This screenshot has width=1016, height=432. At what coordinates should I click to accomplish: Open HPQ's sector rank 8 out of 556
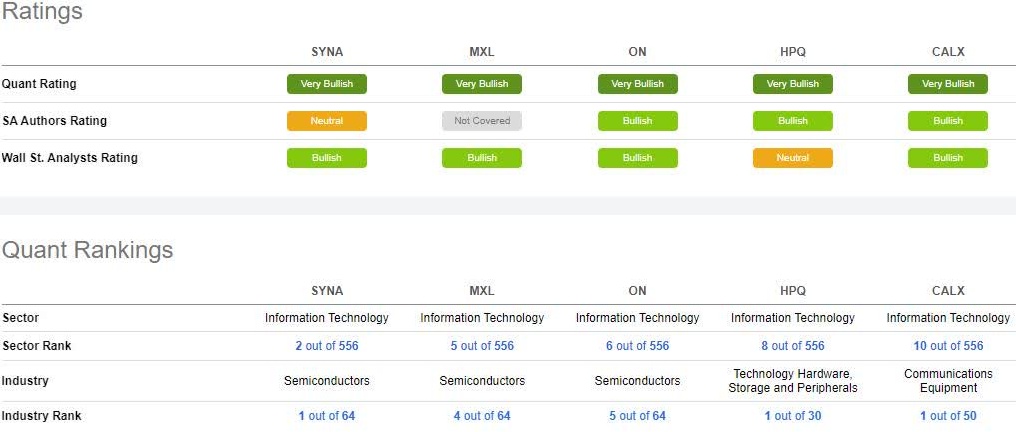(x=792, y=346)
